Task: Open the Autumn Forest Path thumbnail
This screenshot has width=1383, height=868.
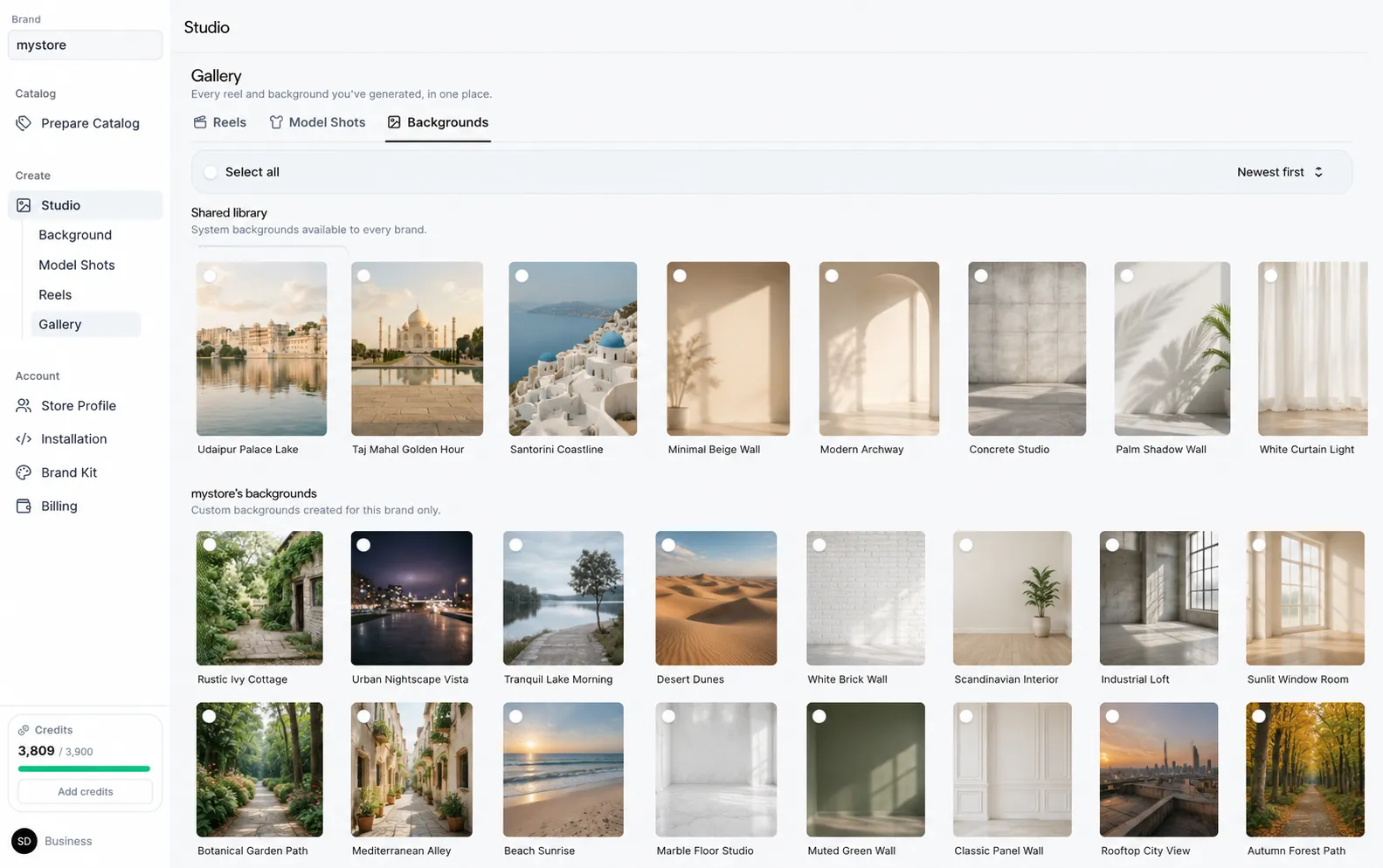Action: [x=1305, y=769]
